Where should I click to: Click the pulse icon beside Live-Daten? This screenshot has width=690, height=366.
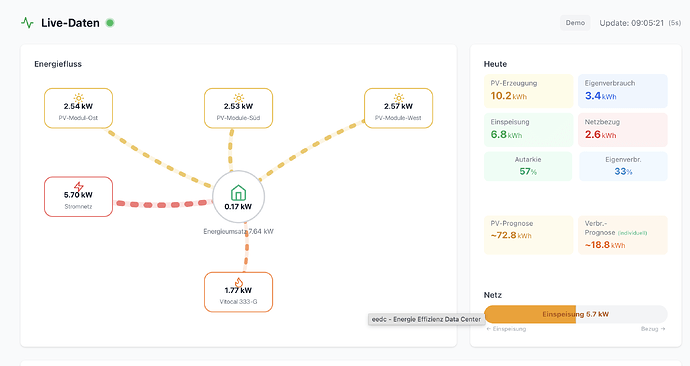click(27, 23)
